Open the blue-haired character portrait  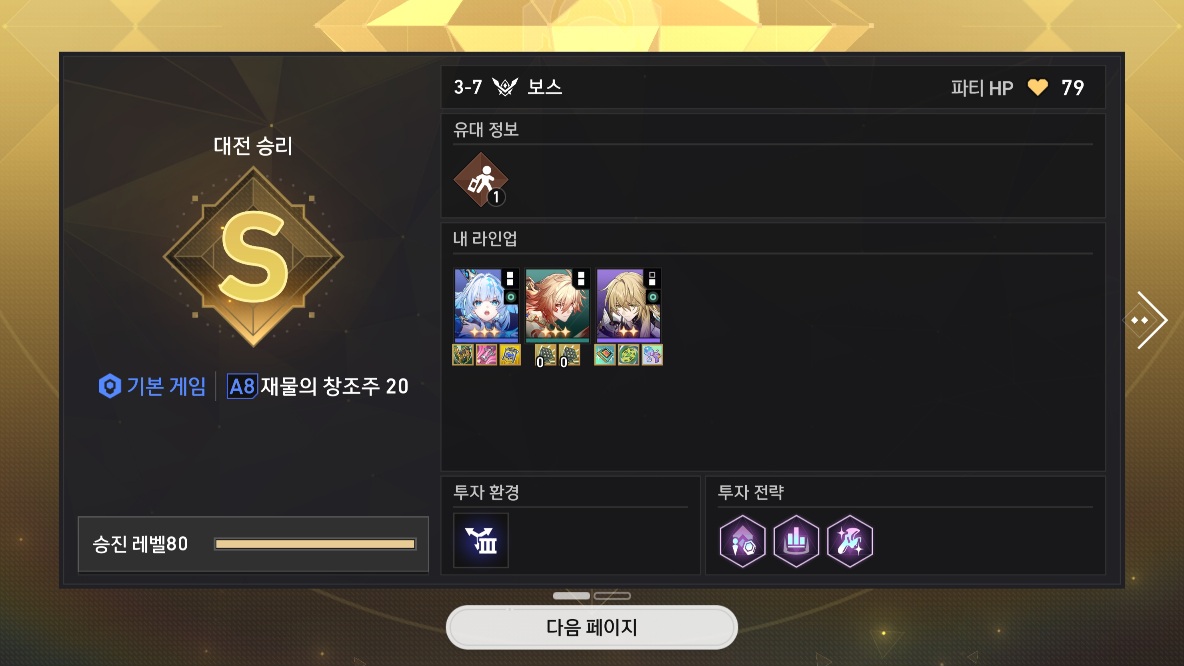point(486,304)
